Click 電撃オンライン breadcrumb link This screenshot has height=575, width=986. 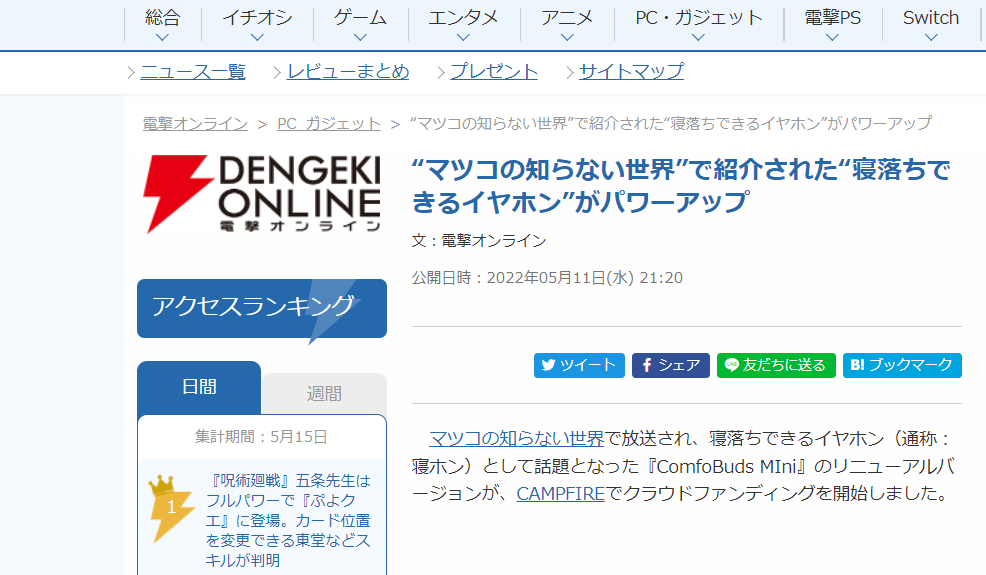tap(195, 124)
